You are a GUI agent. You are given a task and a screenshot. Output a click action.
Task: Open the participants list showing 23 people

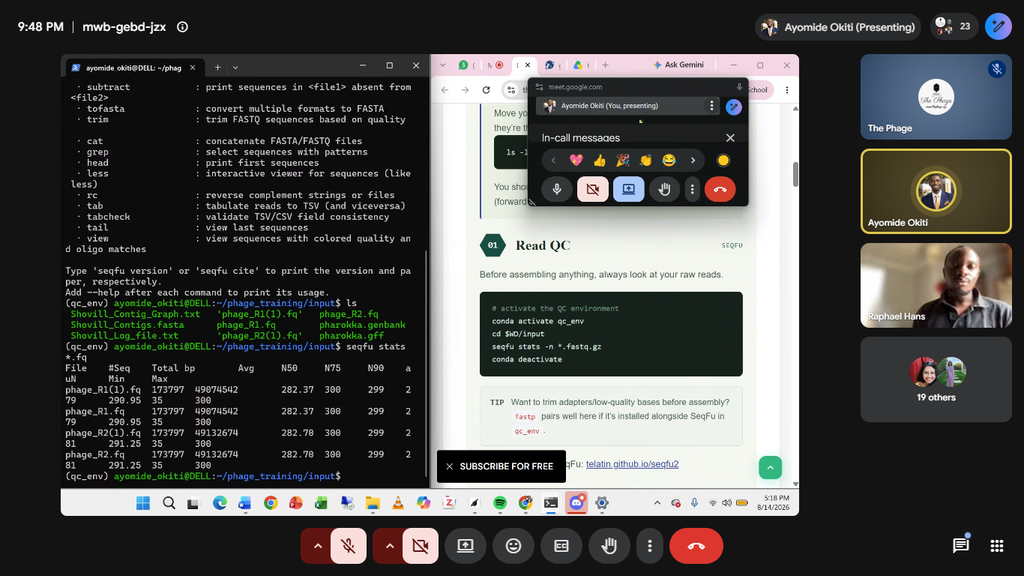point(953,27)
